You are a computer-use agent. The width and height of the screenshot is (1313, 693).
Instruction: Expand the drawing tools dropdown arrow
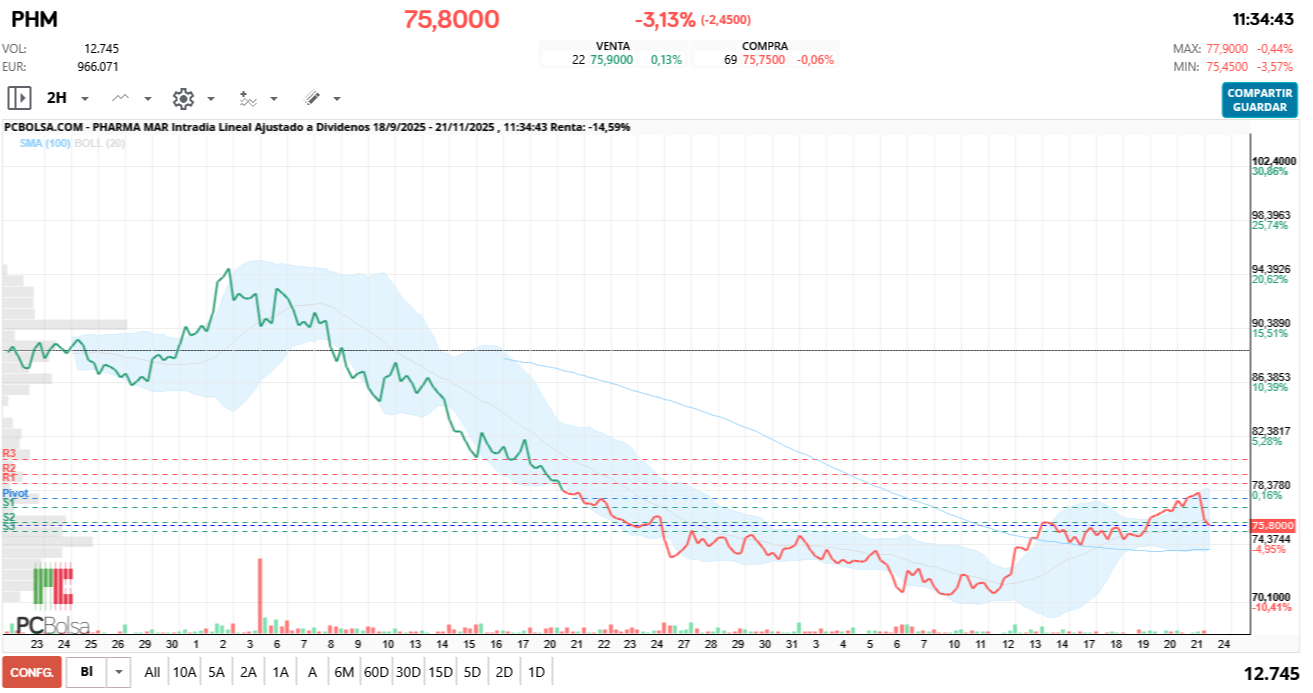pos(335,98)
